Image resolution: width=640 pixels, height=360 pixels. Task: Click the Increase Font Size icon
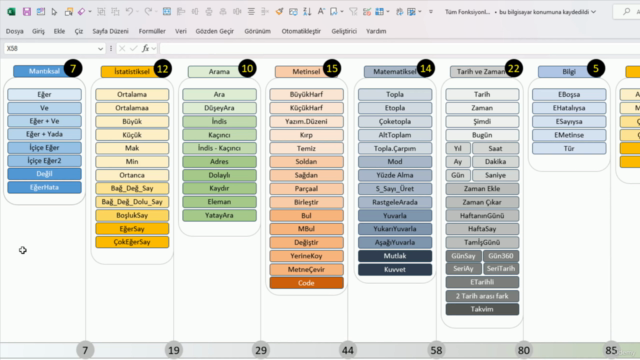pyautogui.click(x=321, y=12)
